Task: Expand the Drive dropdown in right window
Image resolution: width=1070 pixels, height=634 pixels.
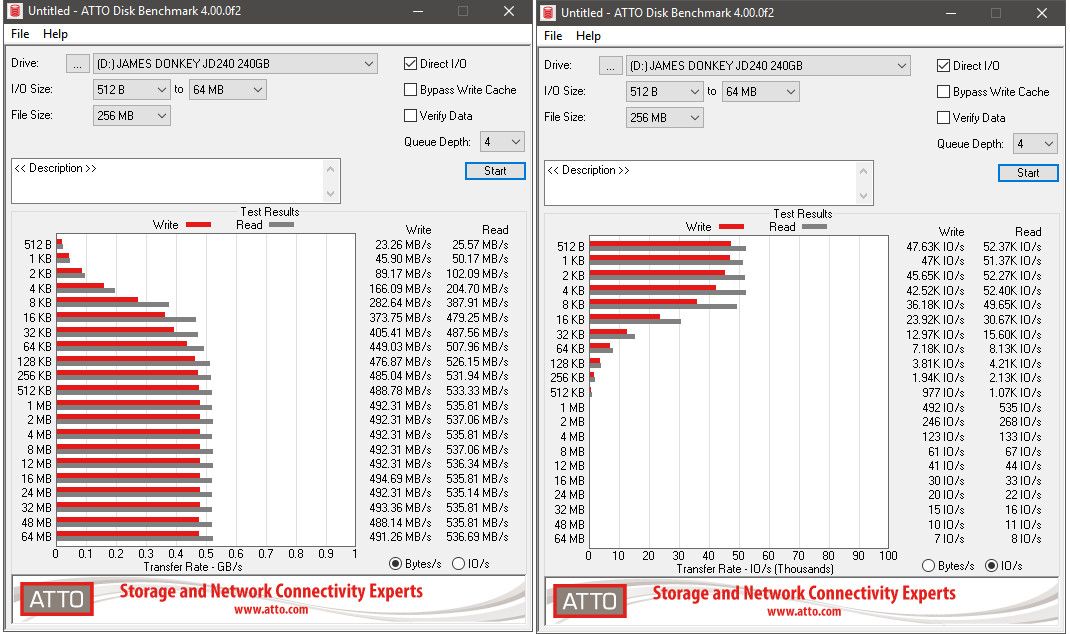Action: [x=768, y=66]
